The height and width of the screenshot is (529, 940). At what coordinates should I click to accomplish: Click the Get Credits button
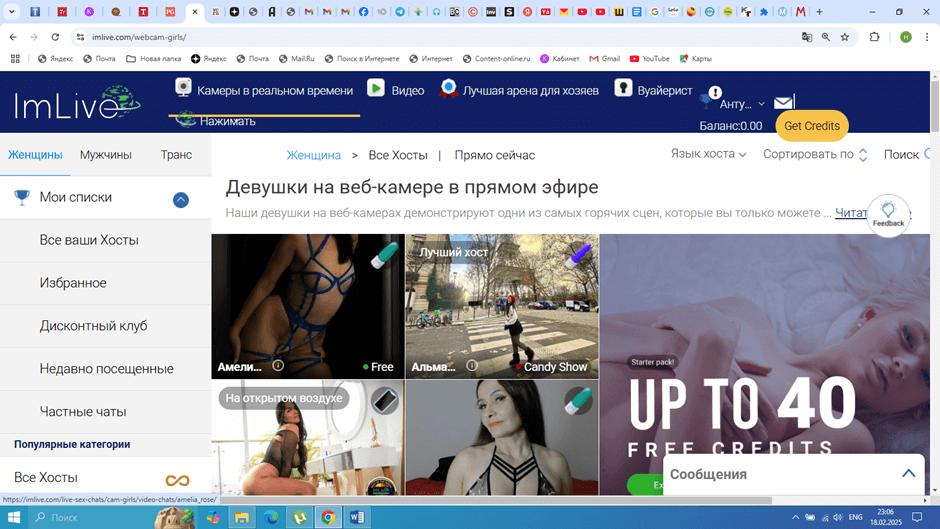pos(811,126)
